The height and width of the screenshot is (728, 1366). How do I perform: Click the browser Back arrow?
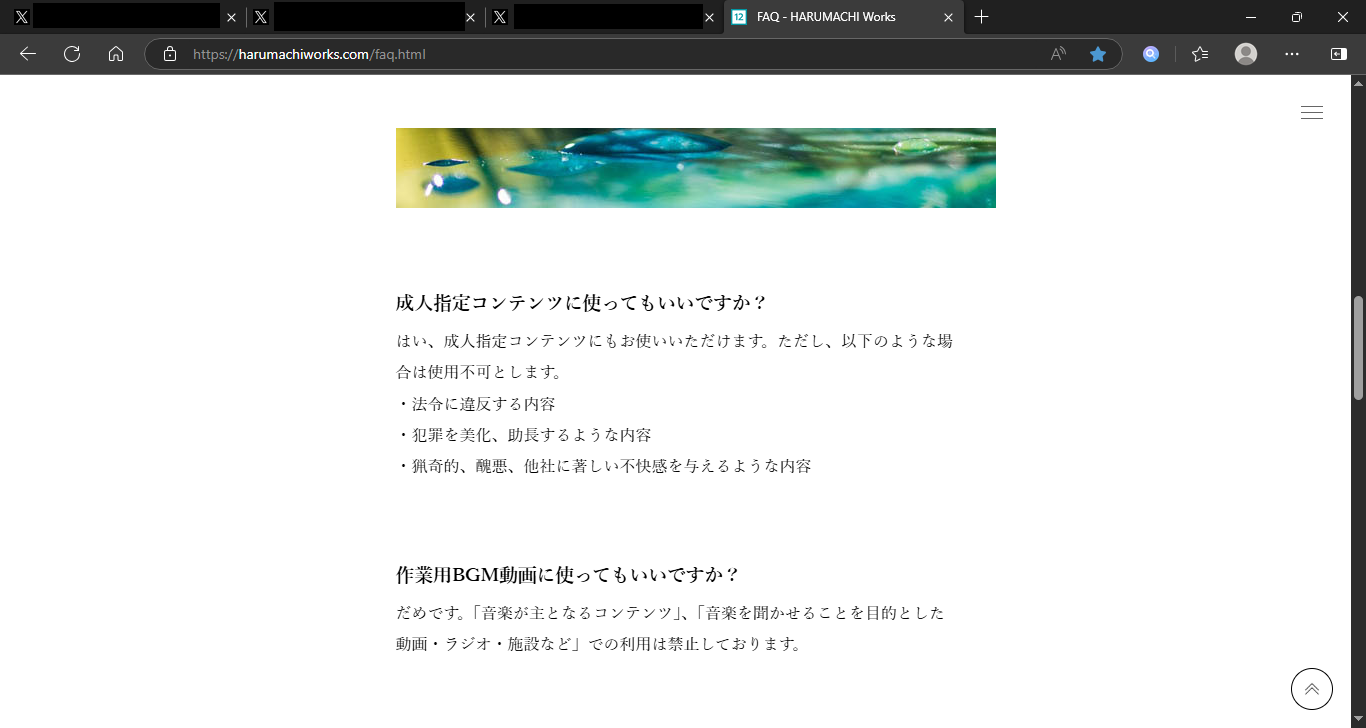click(x=28, y=54)
